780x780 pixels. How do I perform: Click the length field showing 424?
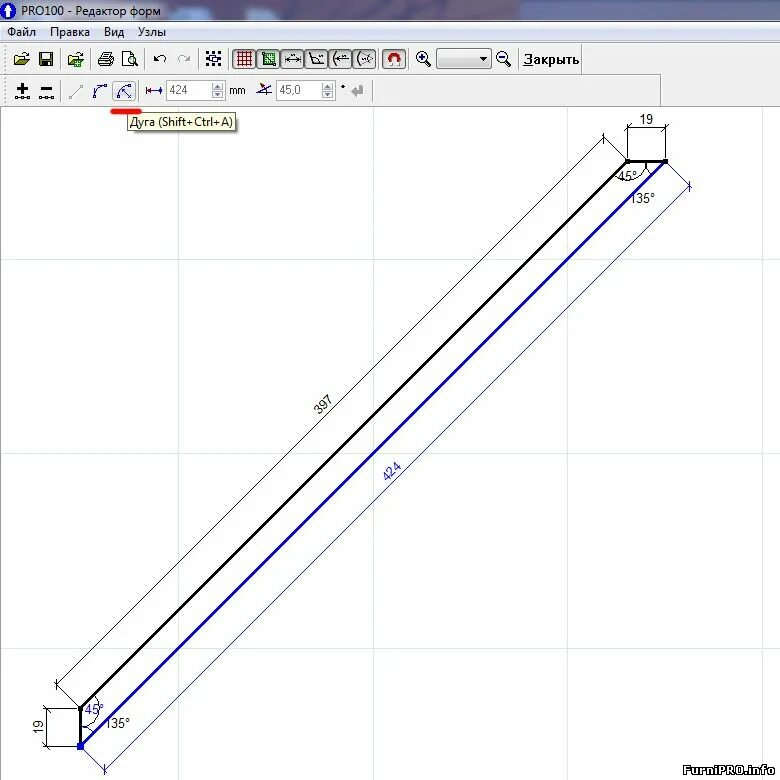coord(189,91)
